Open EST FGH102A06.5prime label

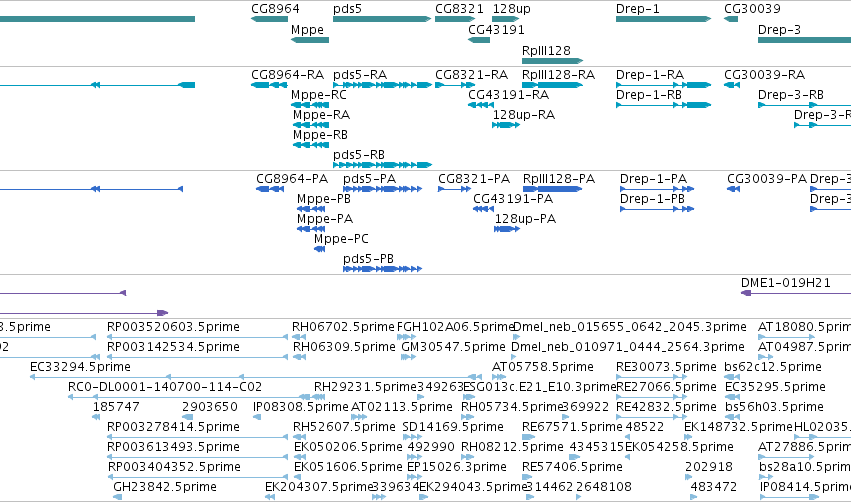pyautogui.click(x=455, y=327)
